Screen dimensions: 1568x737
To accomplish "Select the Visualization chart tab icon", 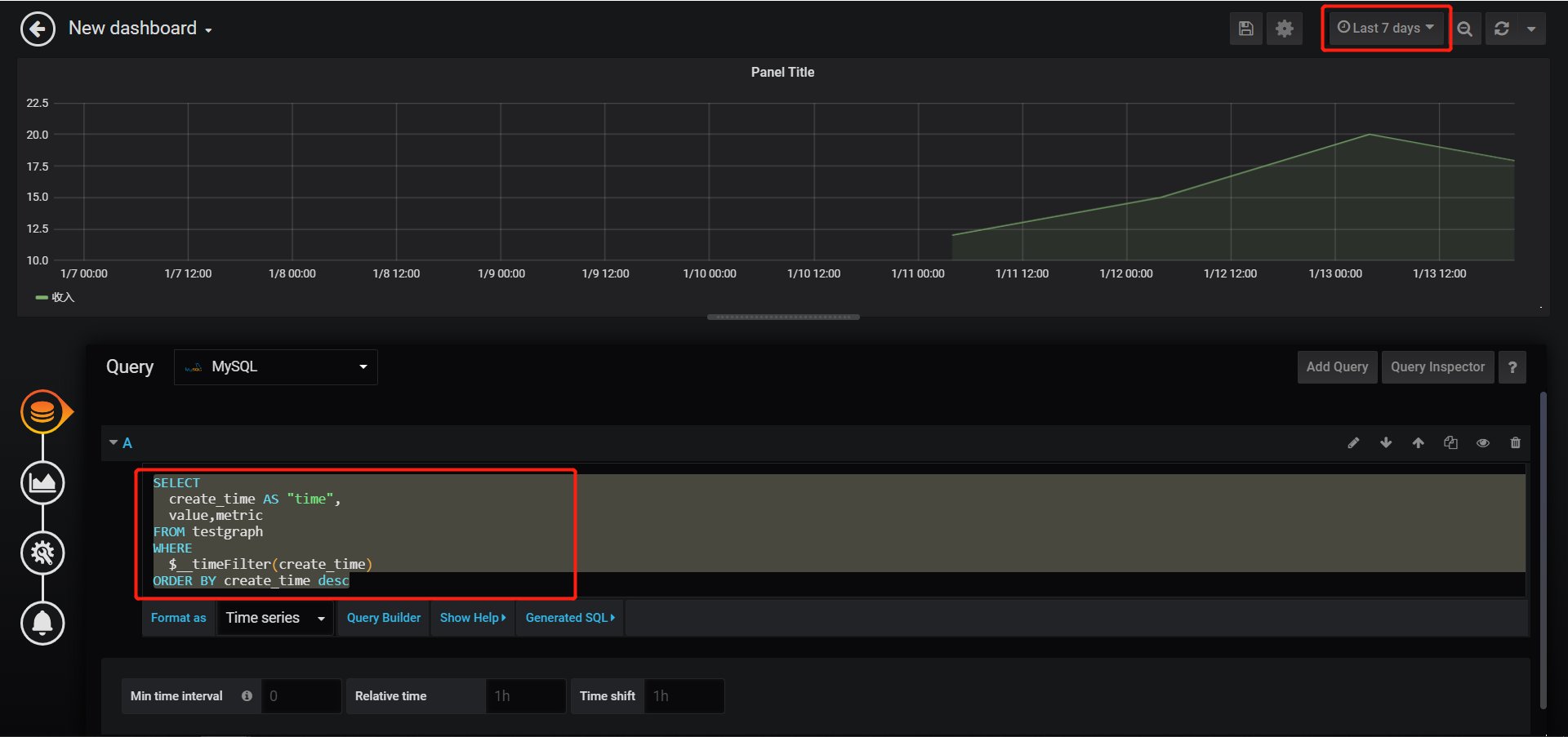I will point(42,482).
